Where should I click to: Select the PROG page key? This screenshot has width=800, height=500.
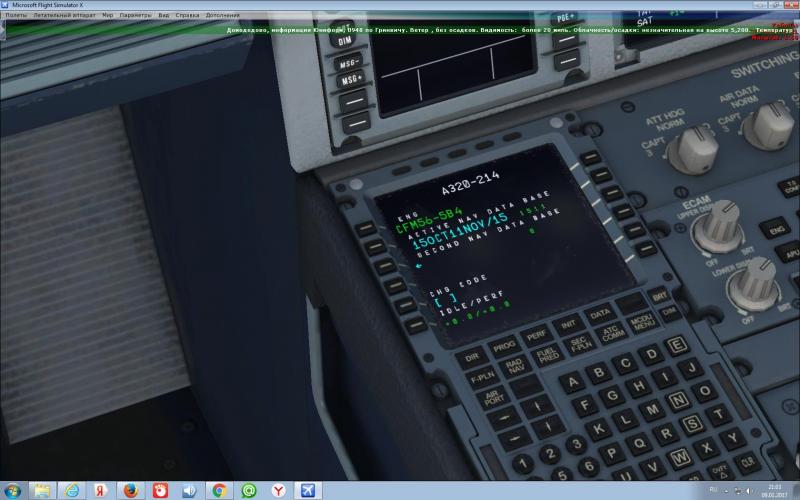tap(503, 347)
